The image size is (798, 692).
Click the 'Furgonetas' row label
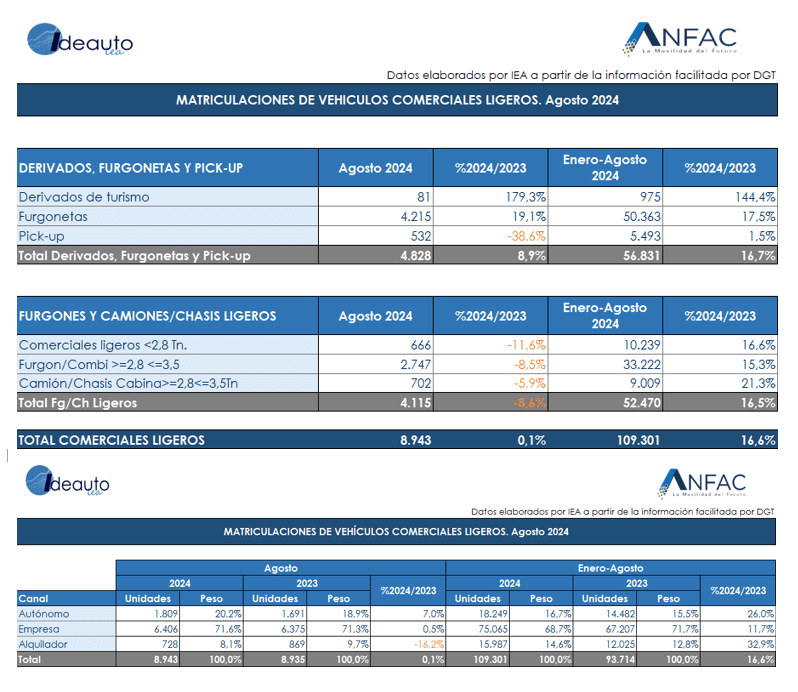[x=53, y=217]
